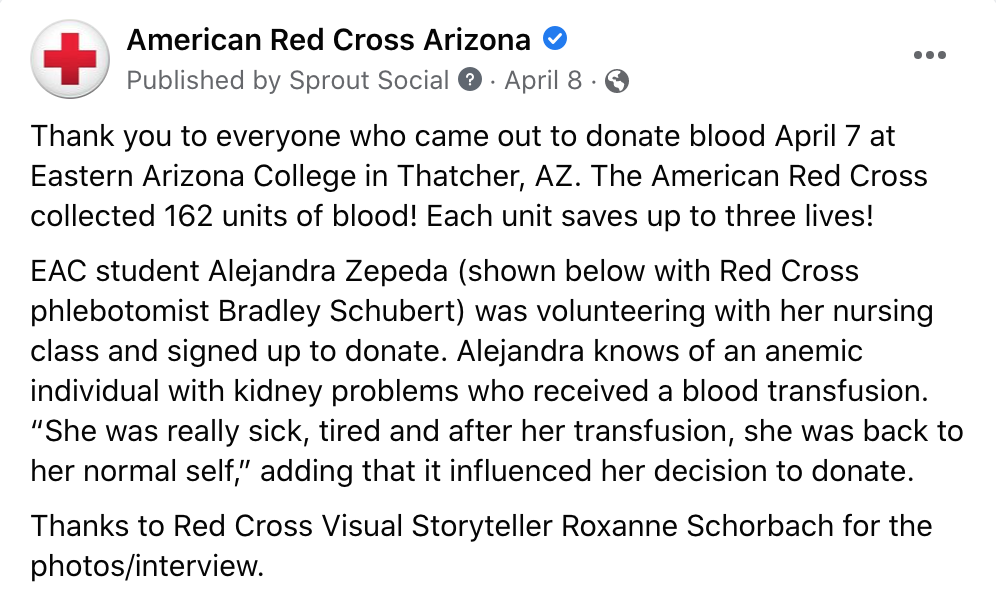996x608 pixels.
Task: Click the globe public audience icon
Action: (617, 81)
